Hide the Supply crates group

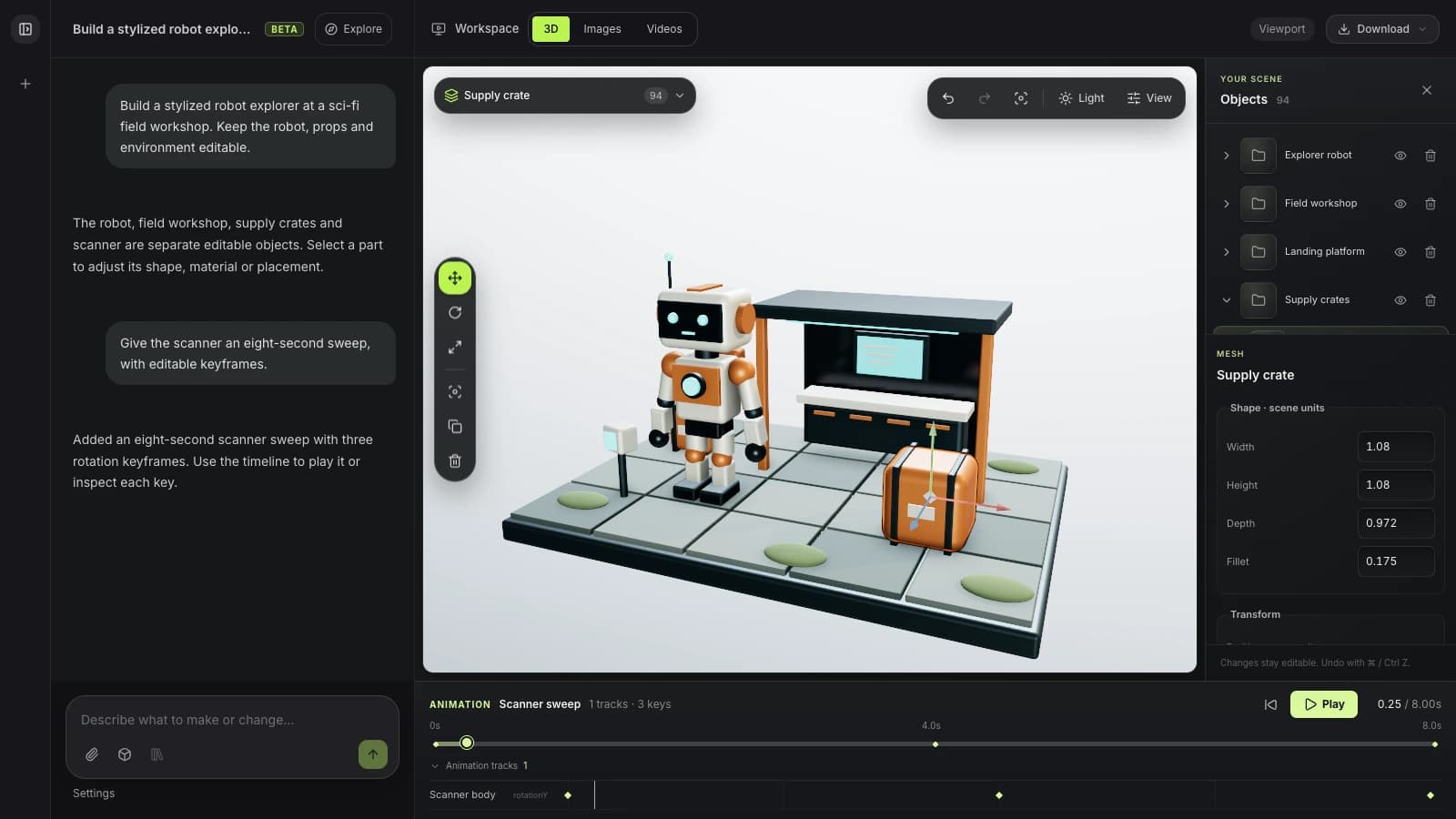(x=1400, y=300)
